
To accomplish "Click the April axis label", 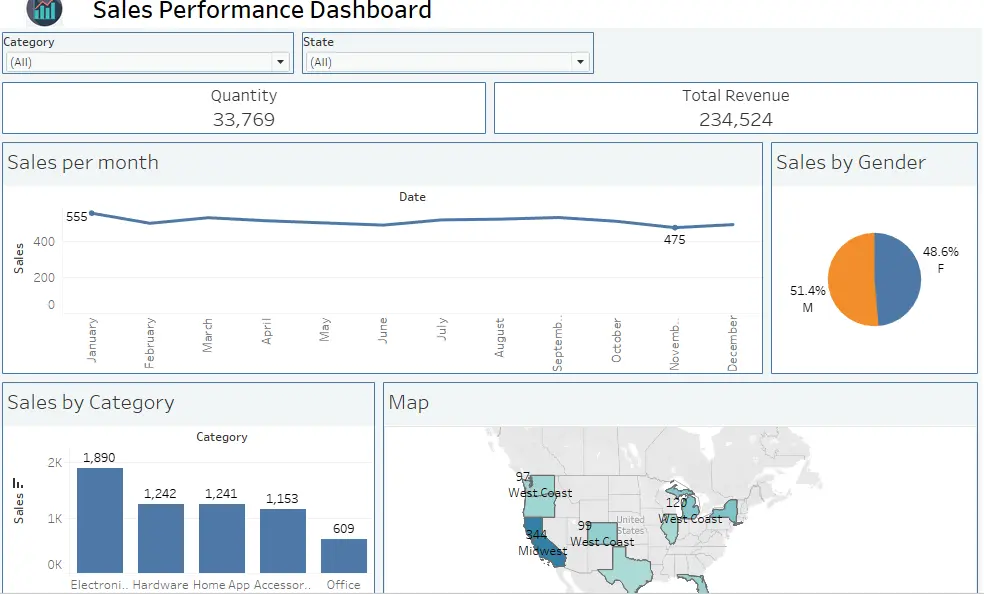I will click(266, 331).
